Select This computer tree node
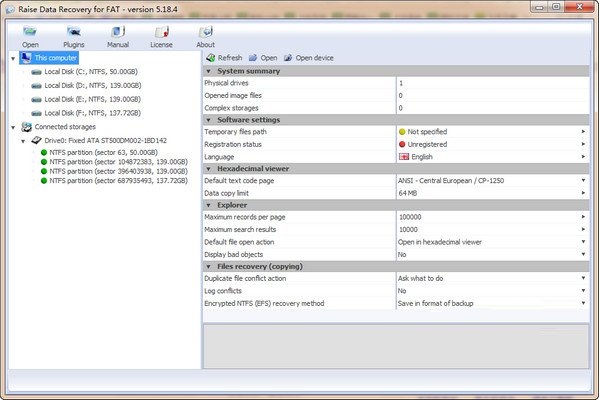Screen dimensions: 599x400 pos(49,58)
